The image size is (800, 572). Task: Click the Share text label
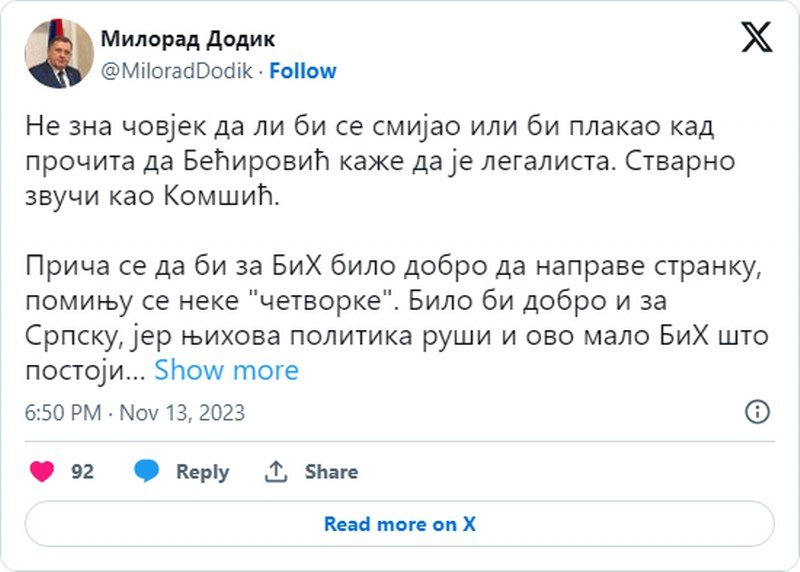(x=331, y=471)
